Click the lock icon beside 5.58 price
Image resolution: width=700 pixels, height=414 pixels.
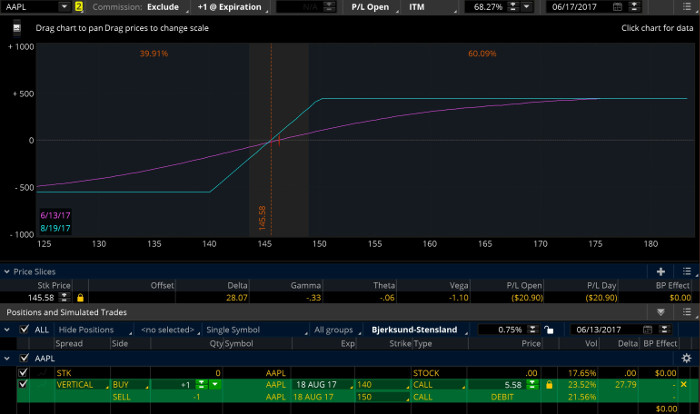tap(549, 384)
